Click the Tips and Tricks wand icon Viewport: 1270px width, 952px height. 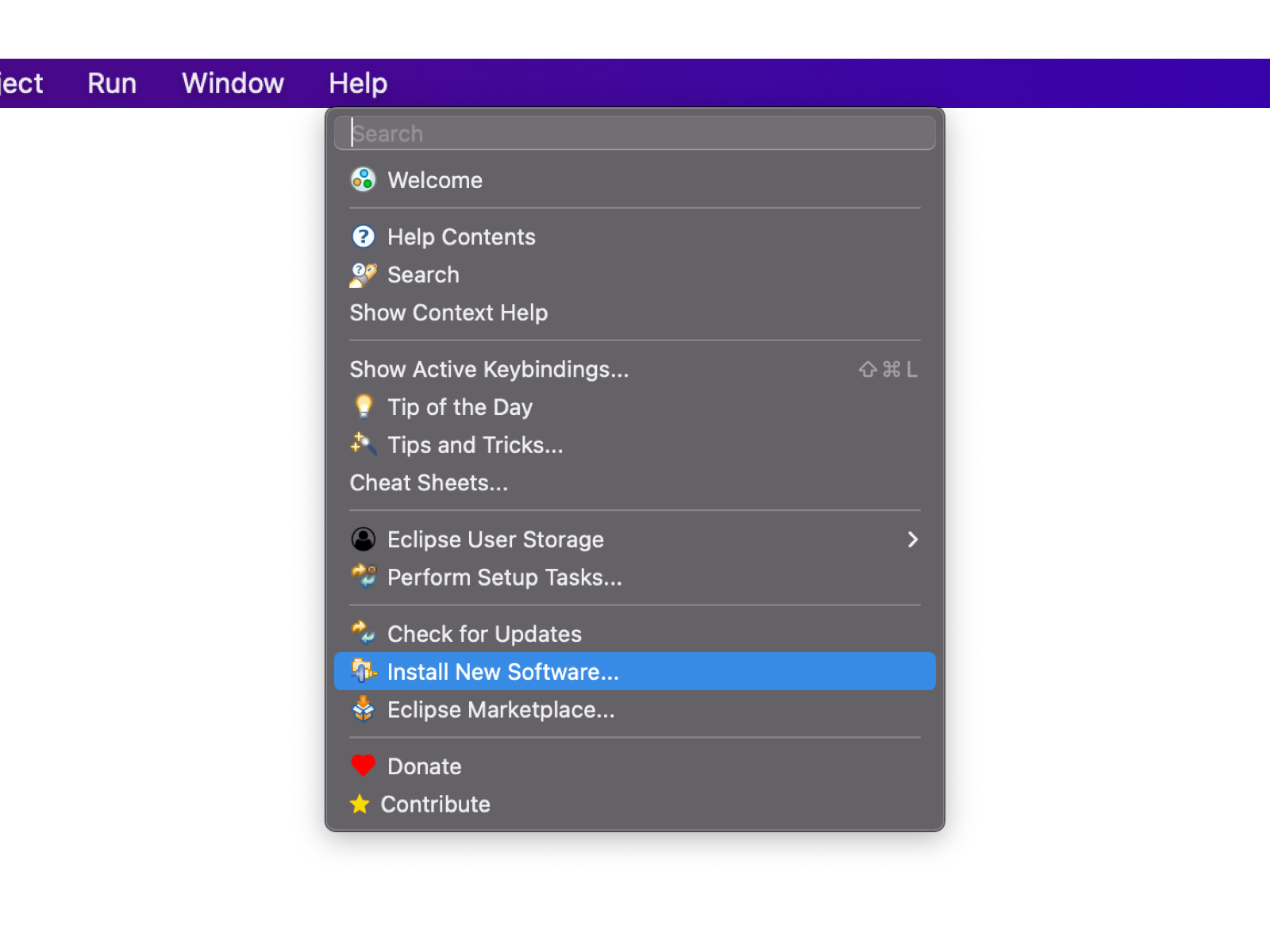364,444
